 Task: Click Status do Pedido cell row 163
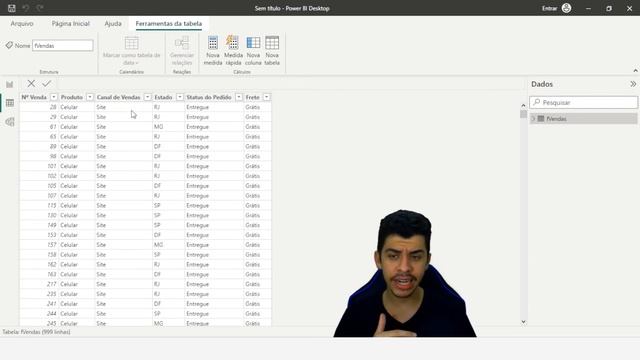click(x=214, y=274)
